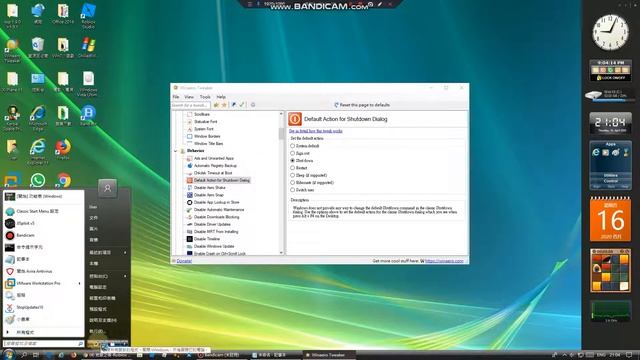Image resolution: width=640 pixels, height=360 pixels.
Task: Select 'Disable Downloads Blocking' tree item
Action: 216,217
